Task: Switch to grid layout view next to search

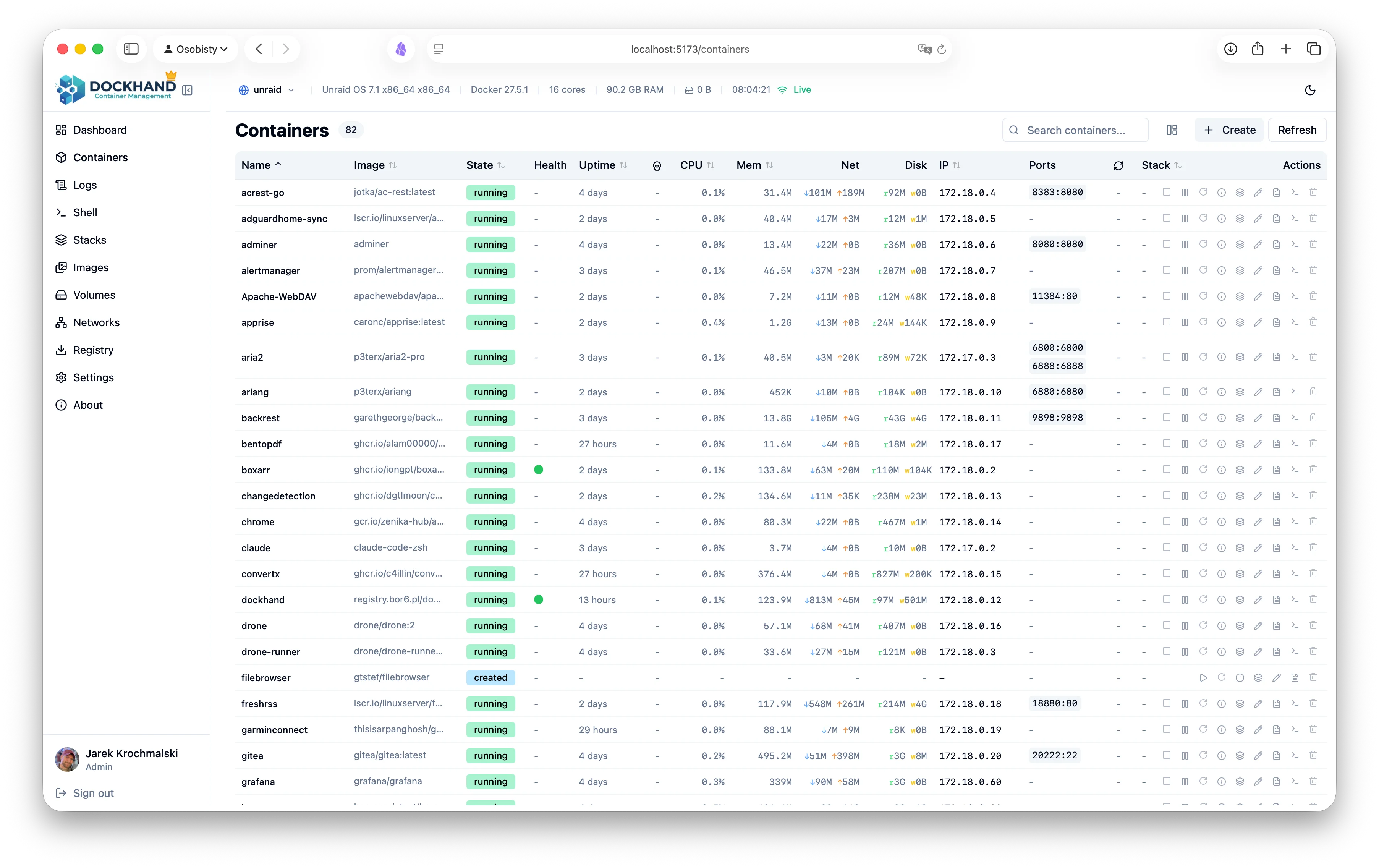Action: pos(1171,130)
